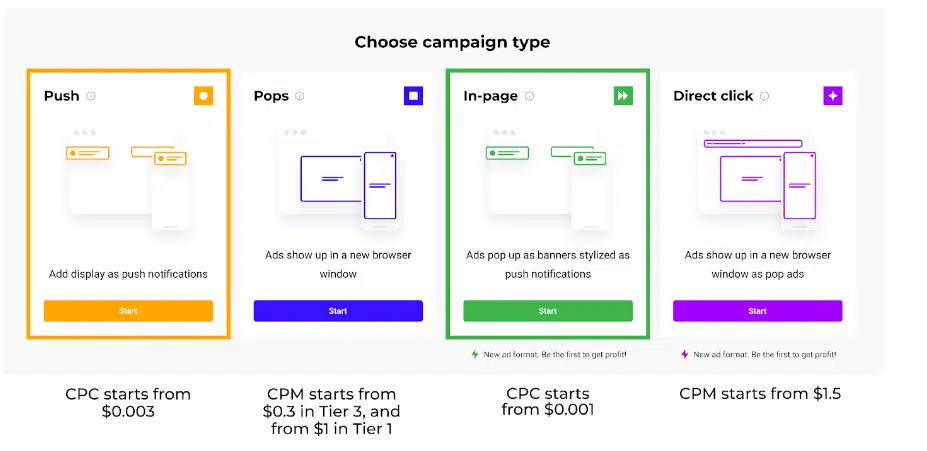Start a Direct click campaign, purple button
Image resolution: width=927 pixels, height=451 pixels.
758,311
